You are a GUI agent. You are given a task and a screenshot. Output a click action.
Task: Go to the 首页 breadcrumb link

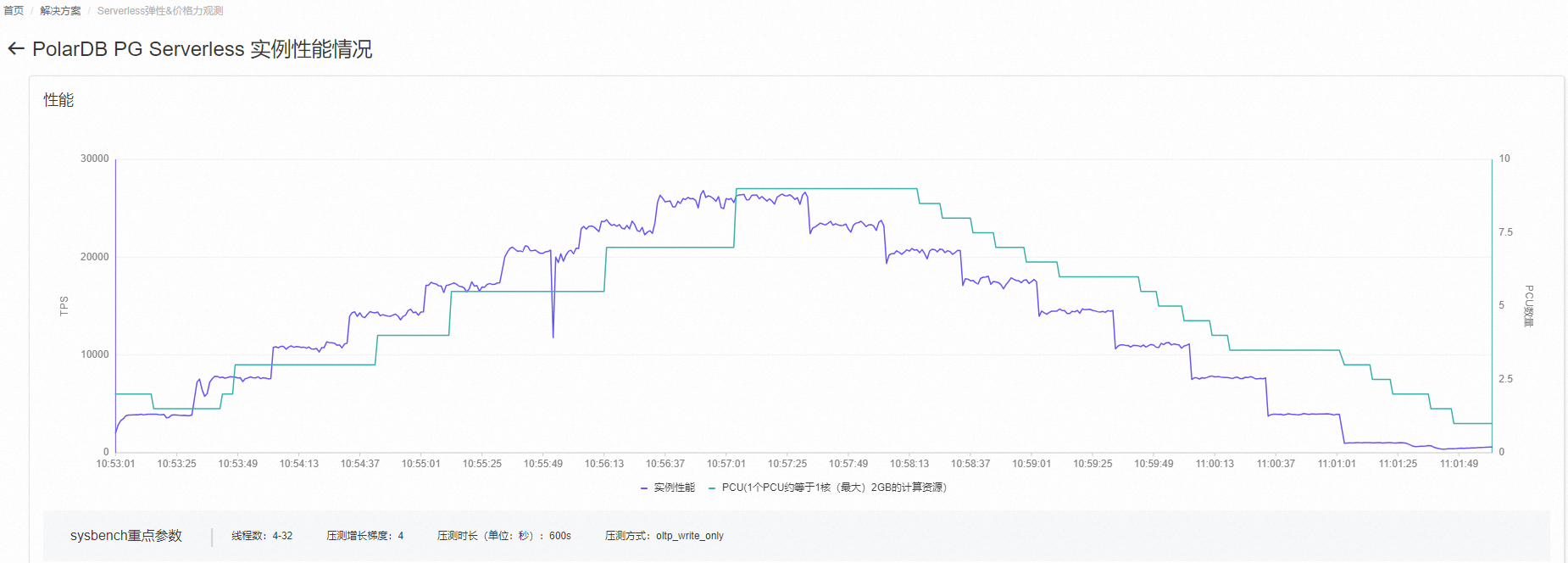[x=14, y=11]
